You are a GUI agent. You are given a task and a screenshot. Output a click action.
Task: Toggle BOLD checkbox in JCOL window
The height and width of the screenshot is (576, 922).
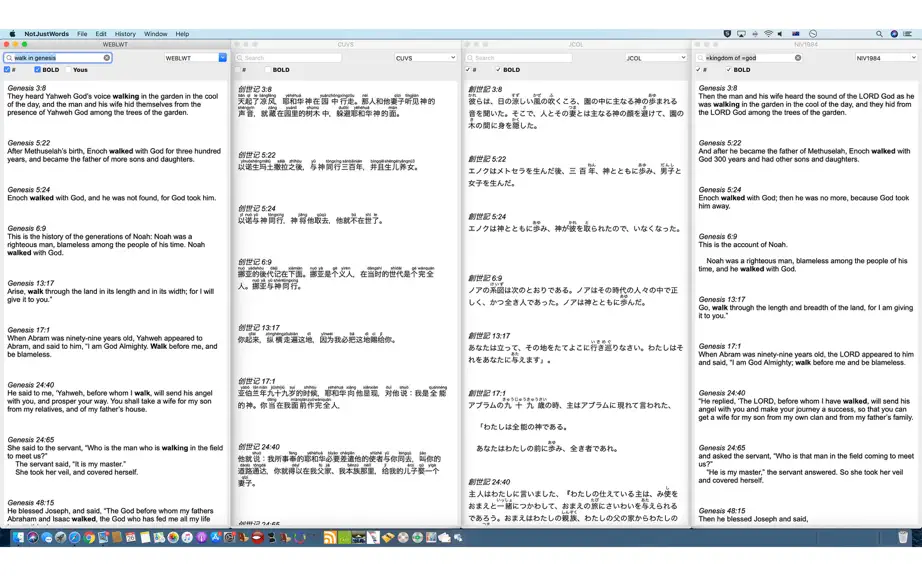coord(498,69)
